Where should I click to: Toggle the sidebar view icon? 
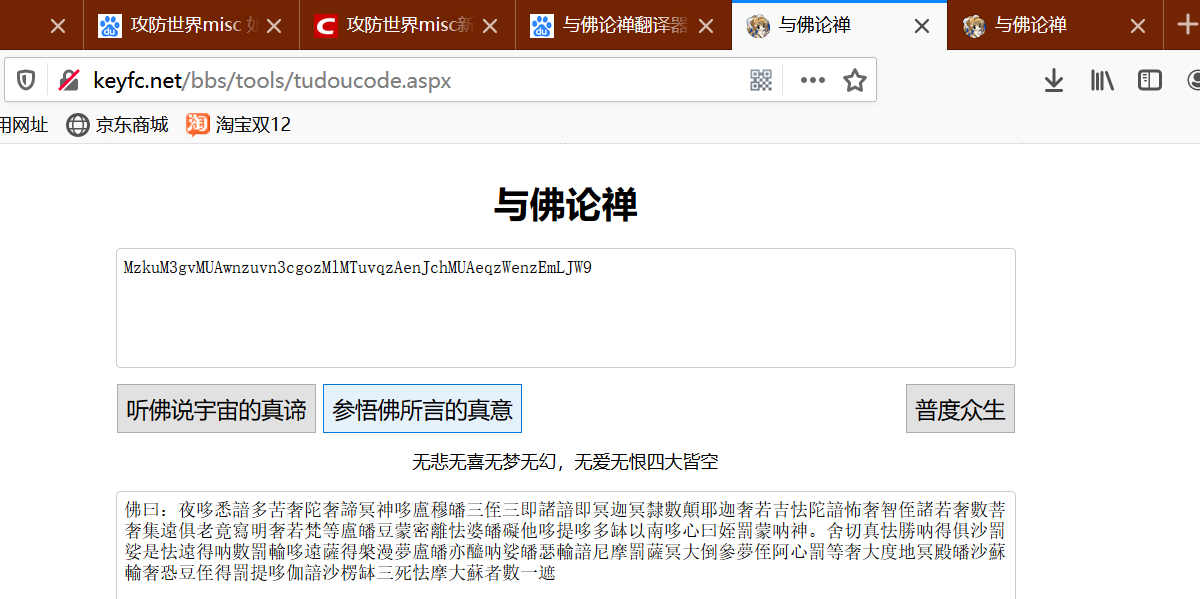pyautogui.click(x=1150, y=80)
